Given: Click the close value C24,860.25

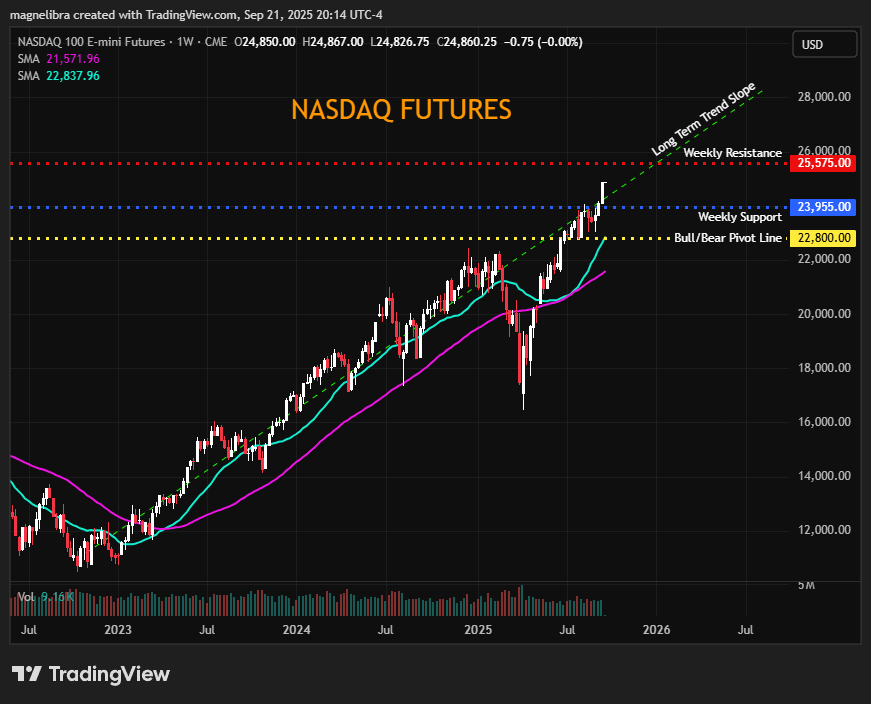Looking at the screenshot, I should click(x=467, y=42).
